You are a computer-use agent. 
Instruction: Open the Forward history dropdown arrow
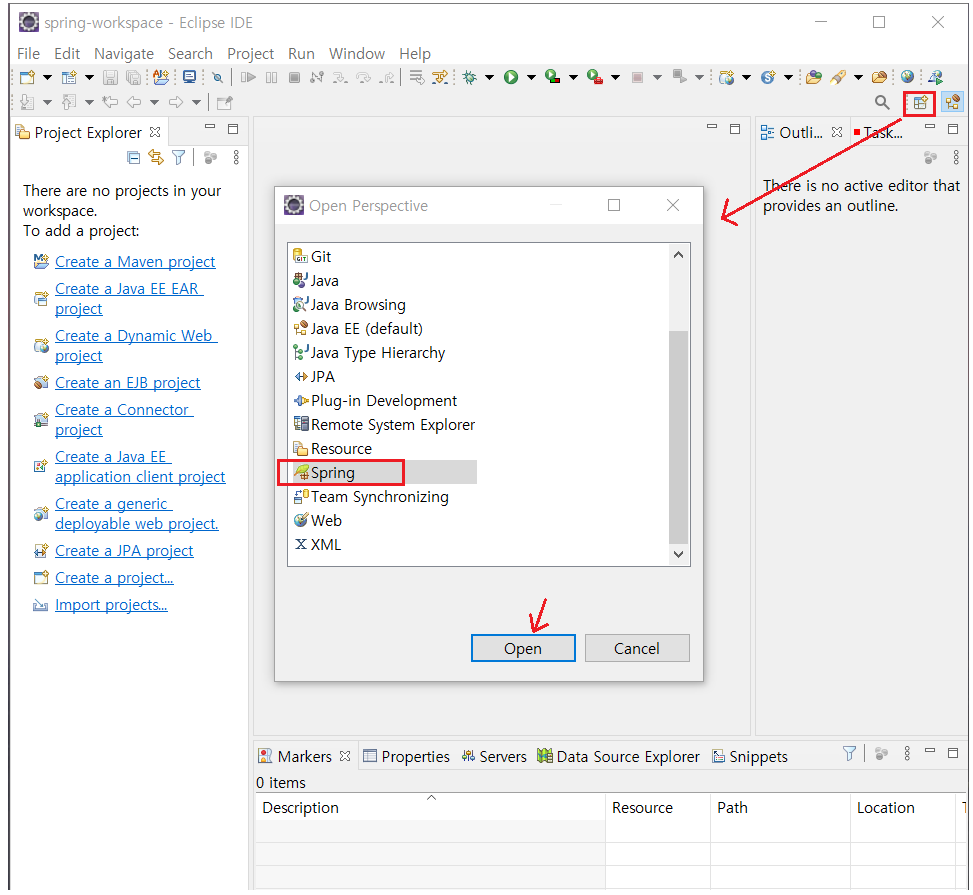[196, 102]
